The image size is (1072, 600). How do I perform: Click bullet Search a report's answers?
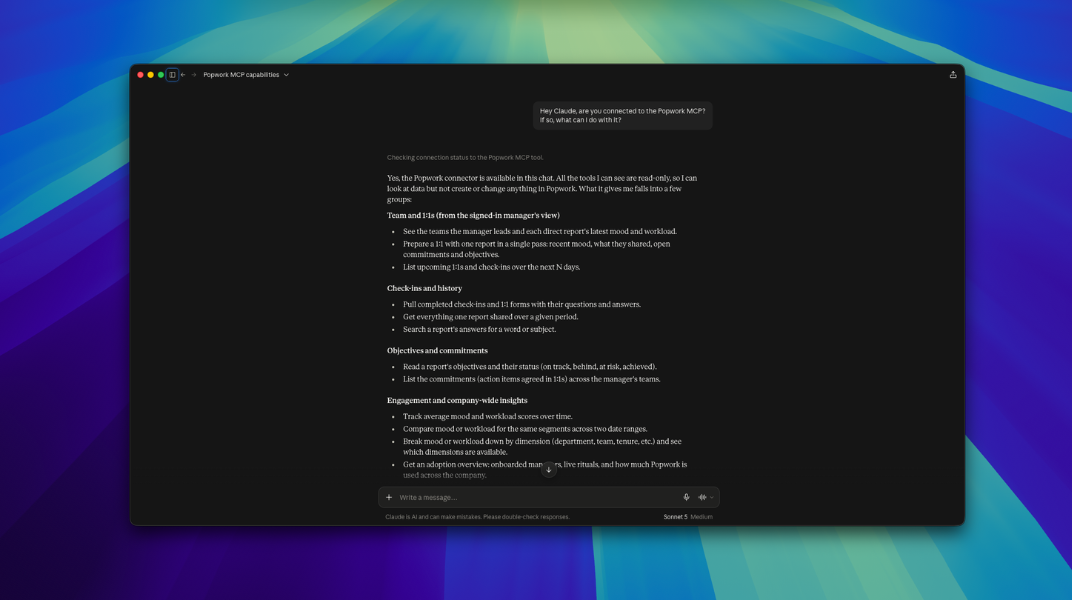[479, 329]
